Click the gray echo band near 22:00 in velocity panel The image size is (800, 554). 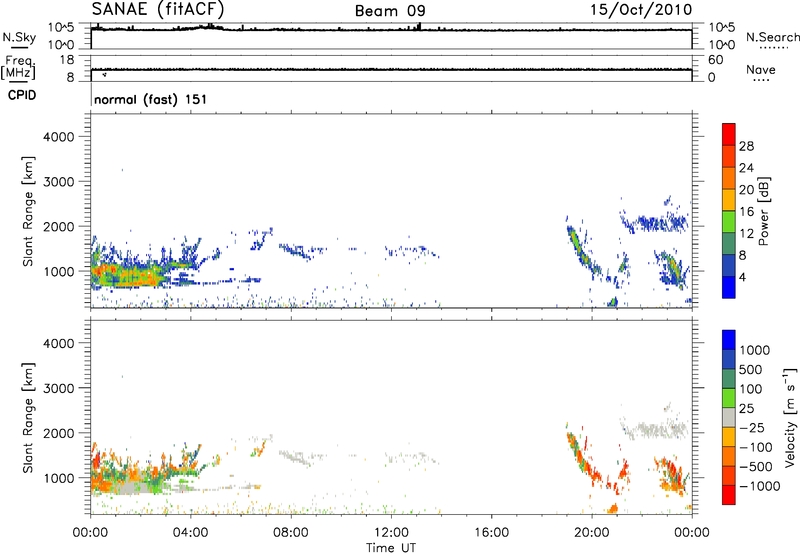tap(654, 429)
